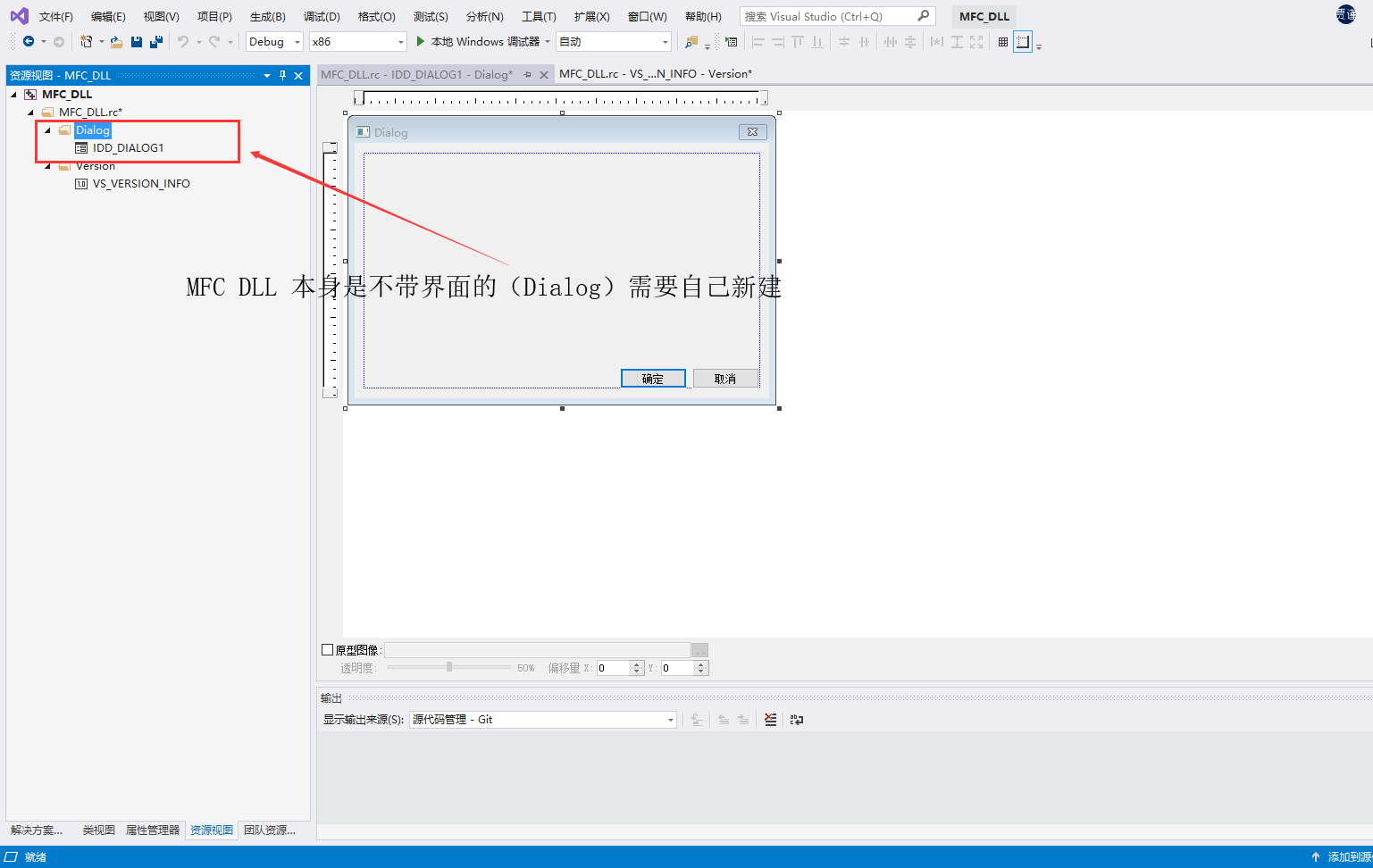Screen dimensions: 1373x868
Task: Click the make same width icon
Action: point(936,41)
